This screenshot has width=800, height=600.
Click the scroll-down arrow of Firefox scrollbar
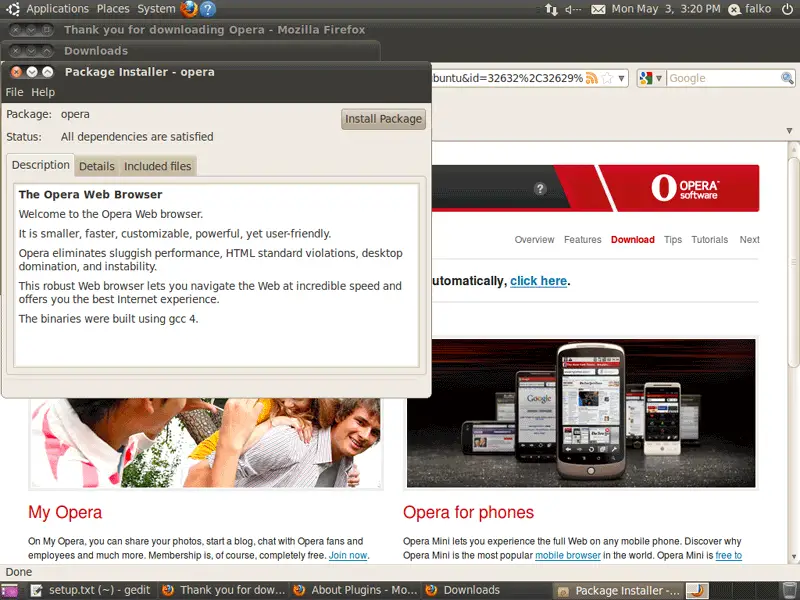[x=793, y=557]
